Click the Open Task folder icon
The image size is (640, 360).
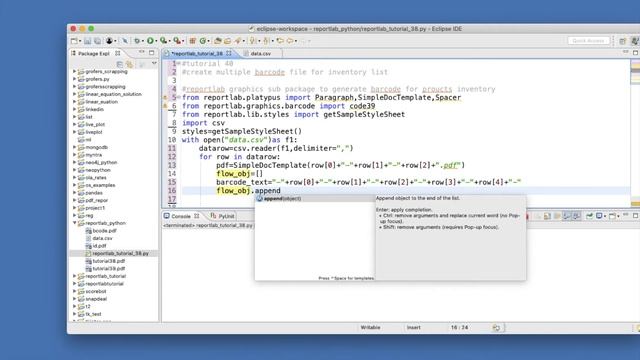(227, 41)
